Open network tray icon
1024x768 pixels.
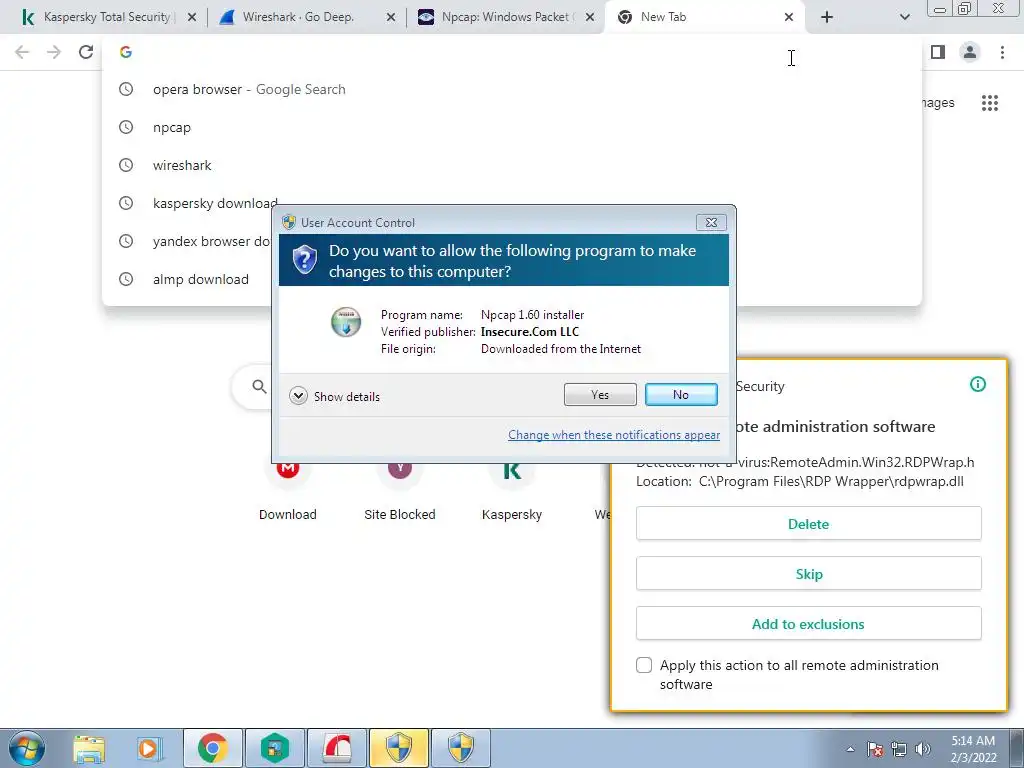point(899,749)
